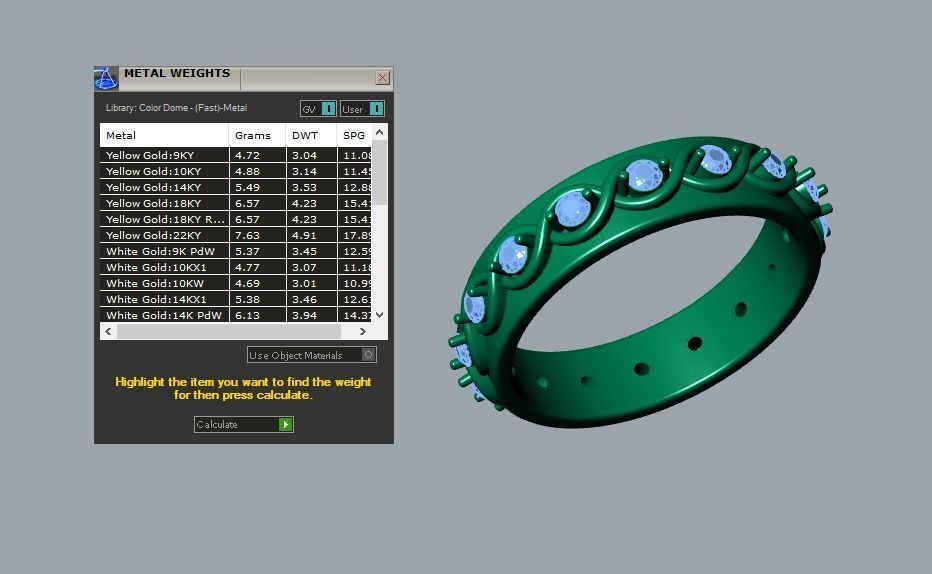
Task: Select the Yellow Gold:14KY row
Action: coord(235,187)
